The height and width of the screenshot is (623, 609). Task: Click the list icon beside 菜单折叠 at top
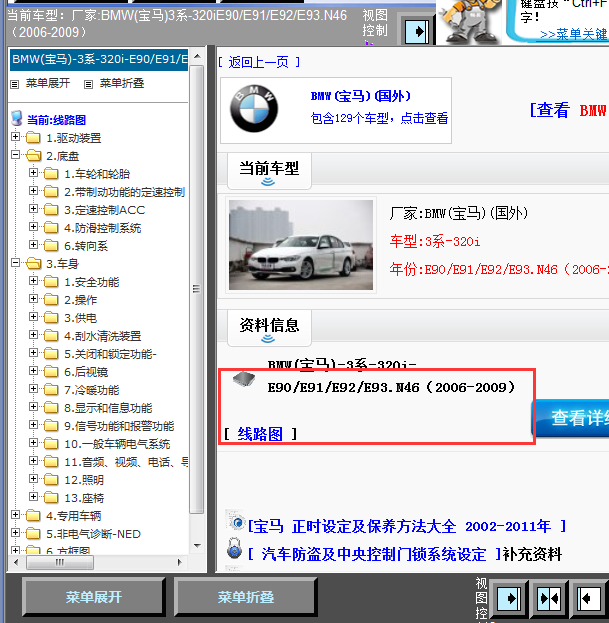coord(88,84)
